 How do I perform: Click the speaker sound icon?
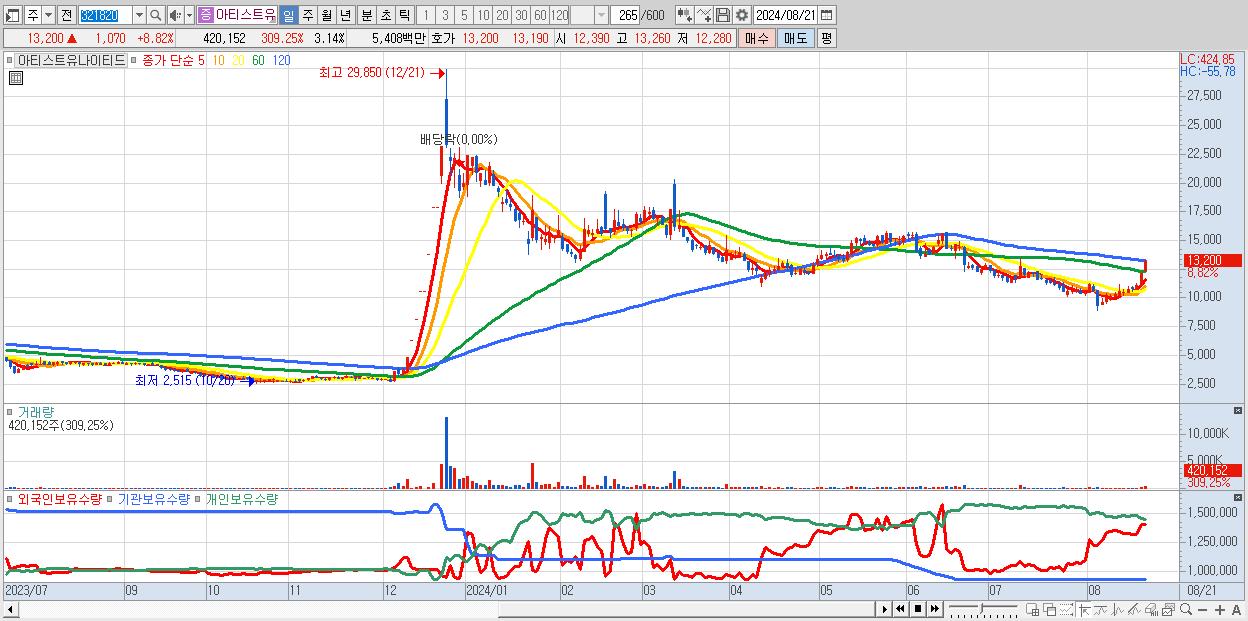coord(175,15)
